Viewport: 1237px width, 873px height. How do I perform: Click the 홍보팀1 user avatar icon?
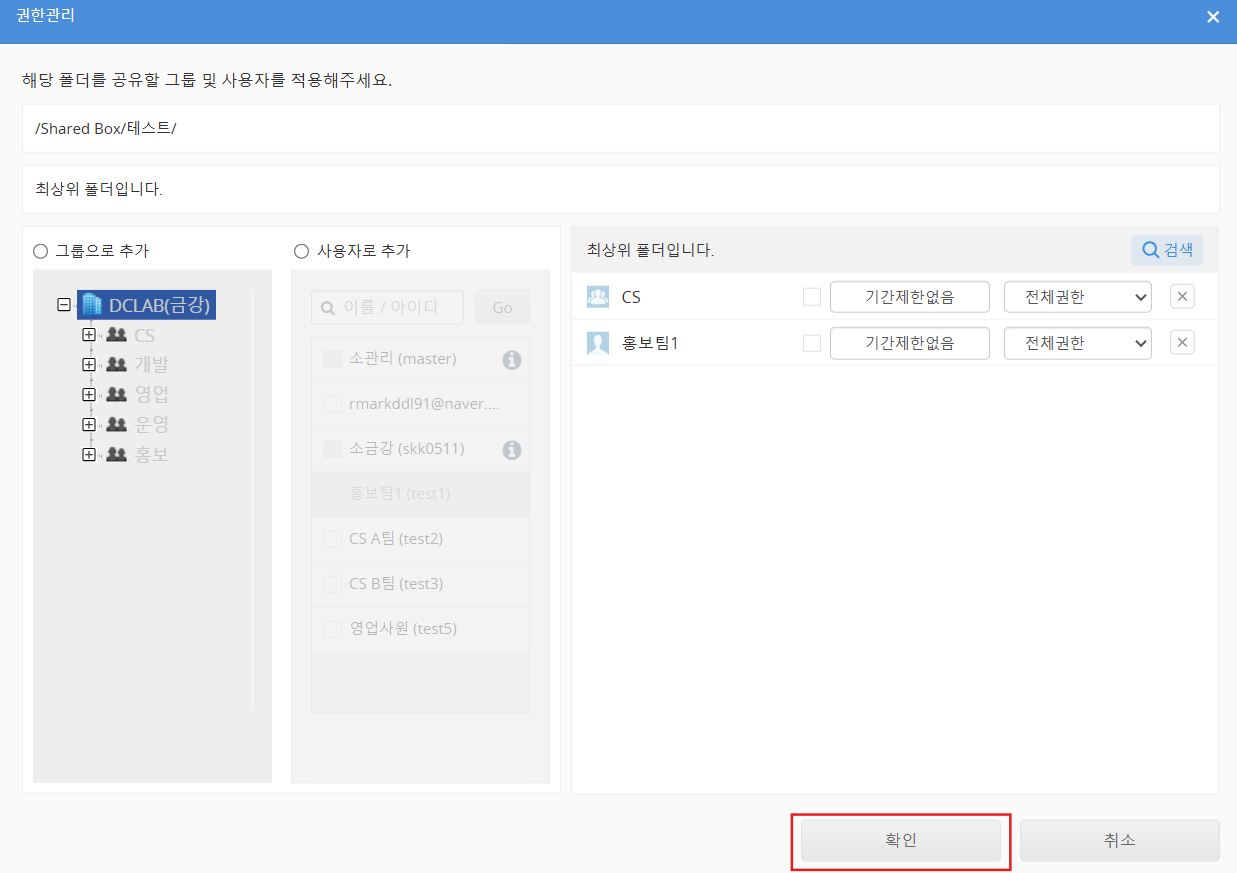point(598,343)
